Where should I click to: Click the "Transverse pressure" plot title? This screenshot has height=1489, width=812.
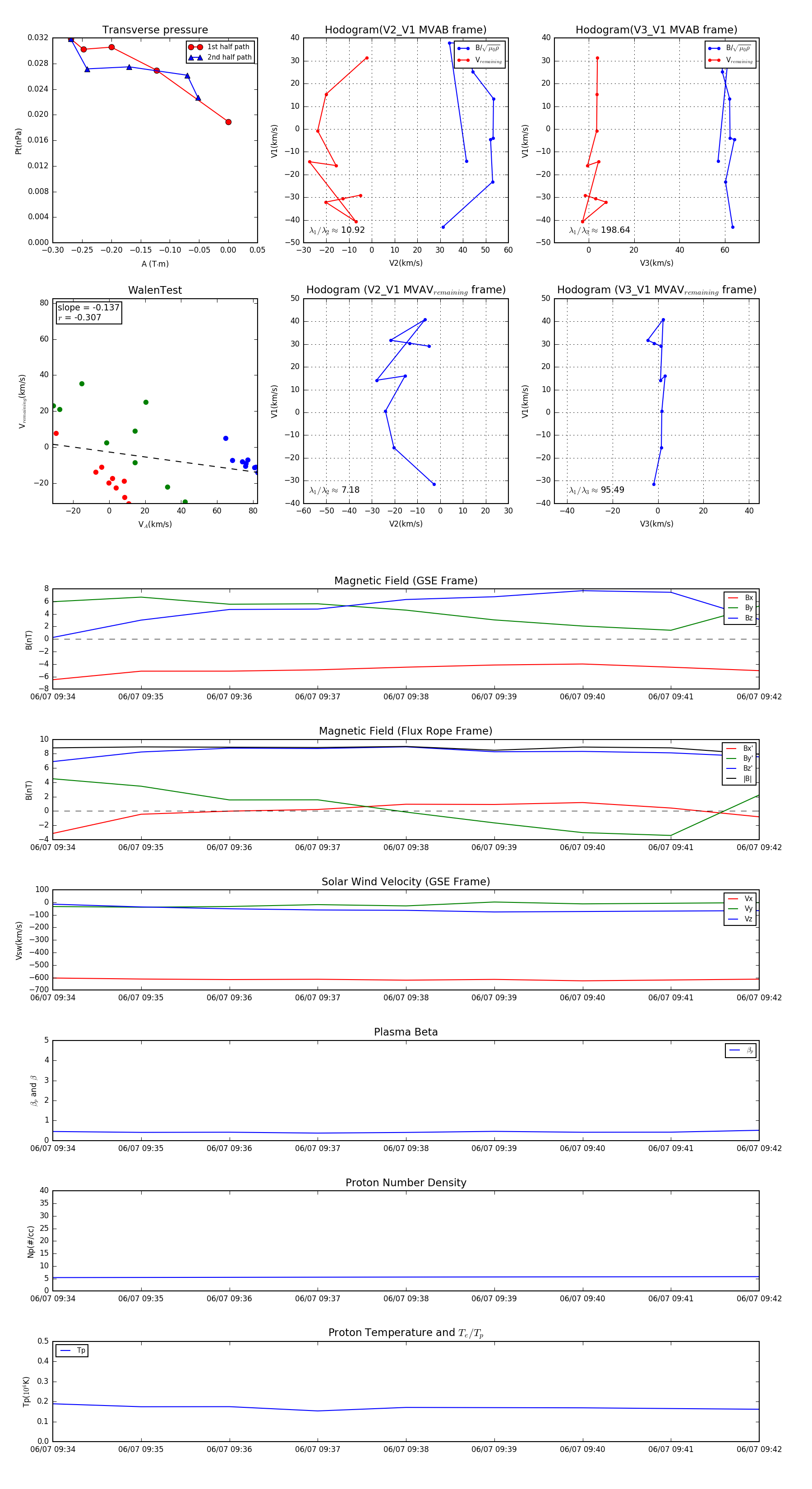pyautogui.click(x=155, y=30)
